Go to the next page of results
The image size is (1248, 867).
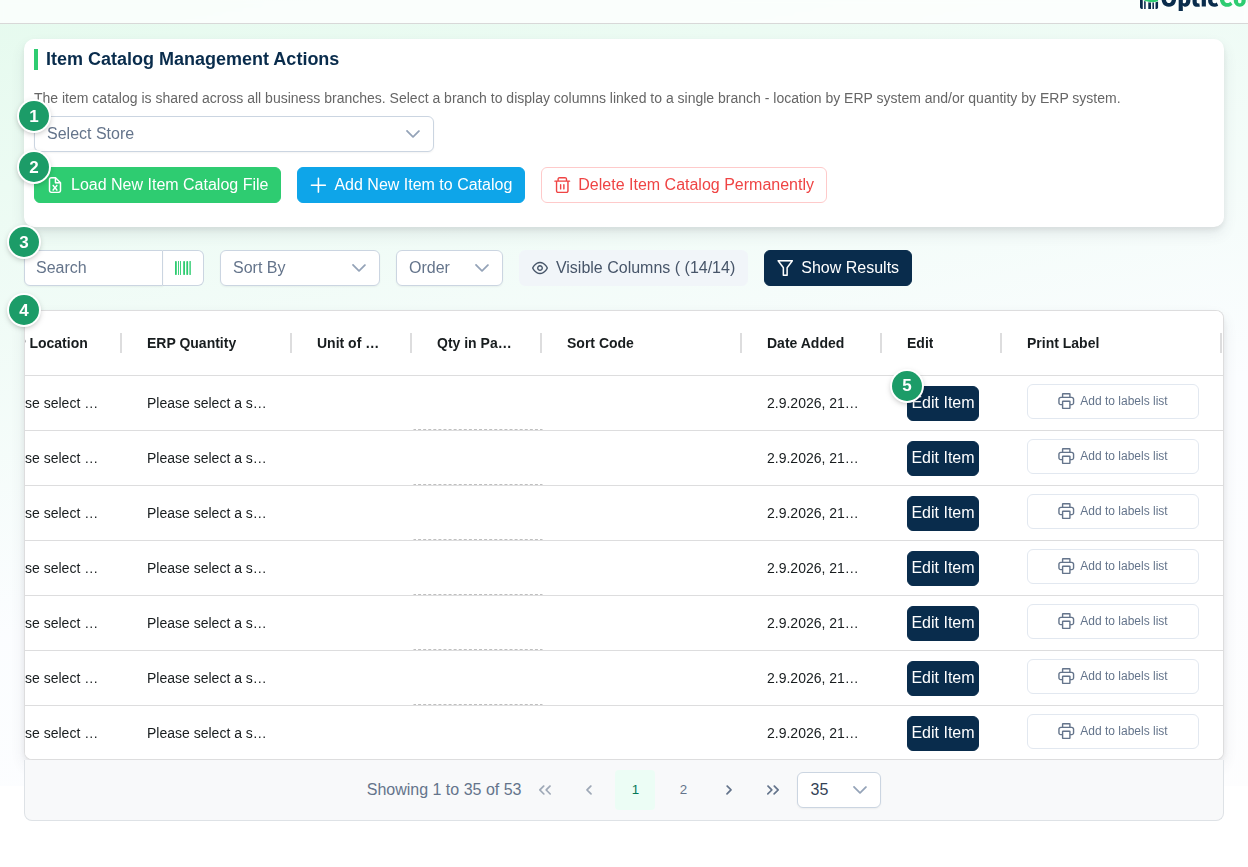(x=729, y=790)
